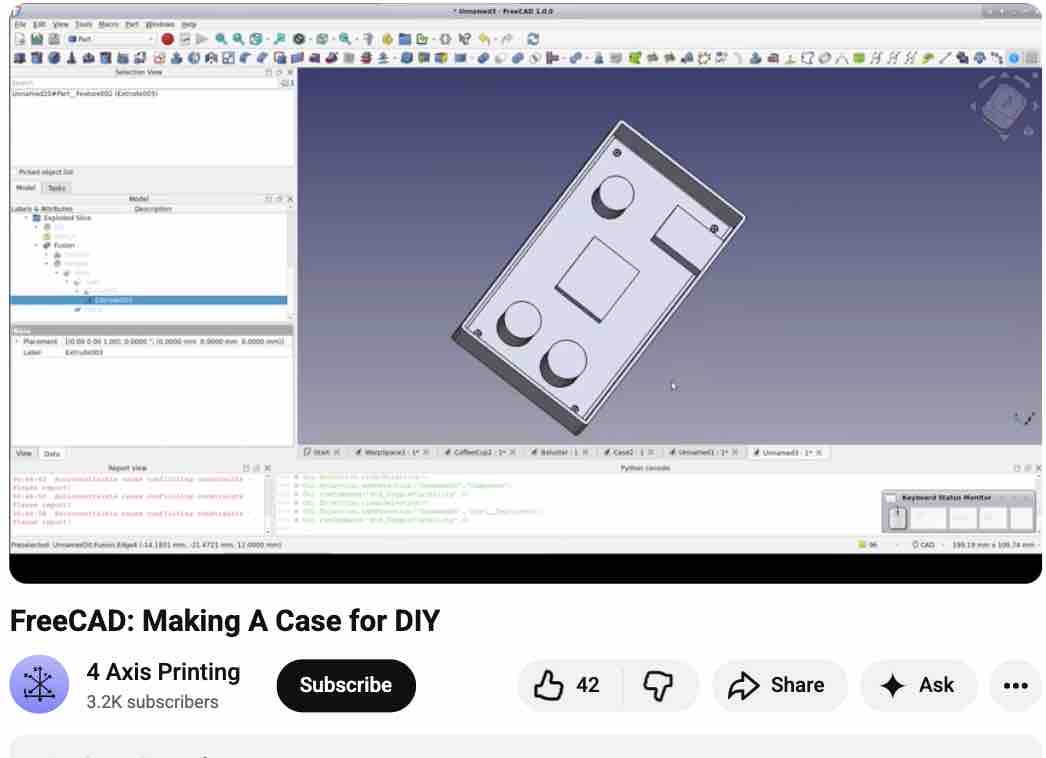Click the Fit all zoom icon
This screenshot has height=758, width=1046.
click(x=221, y=39)
